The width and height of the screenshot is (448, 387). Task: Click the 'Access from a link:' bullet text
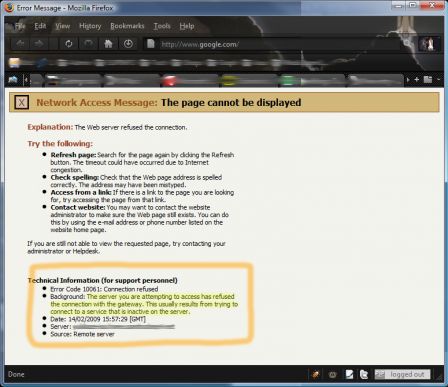(x=81, y=192)
